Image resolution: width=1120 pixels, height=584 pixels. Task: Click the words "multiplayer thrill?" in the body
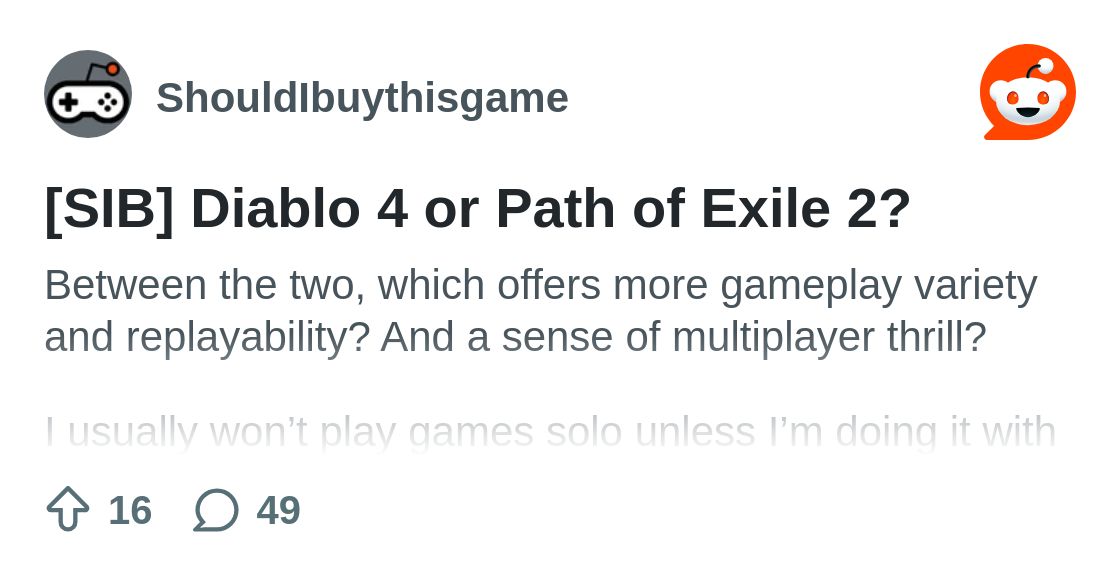(829, 337)
